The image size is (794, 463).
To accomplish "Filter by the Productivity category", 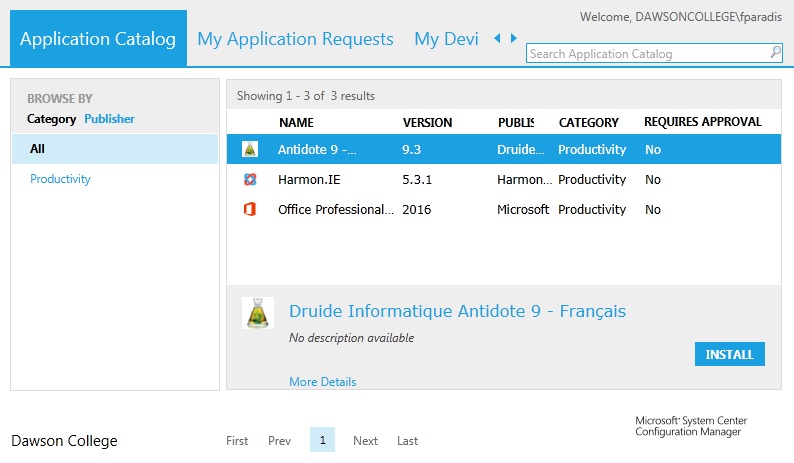I will [x=60, y=179].
